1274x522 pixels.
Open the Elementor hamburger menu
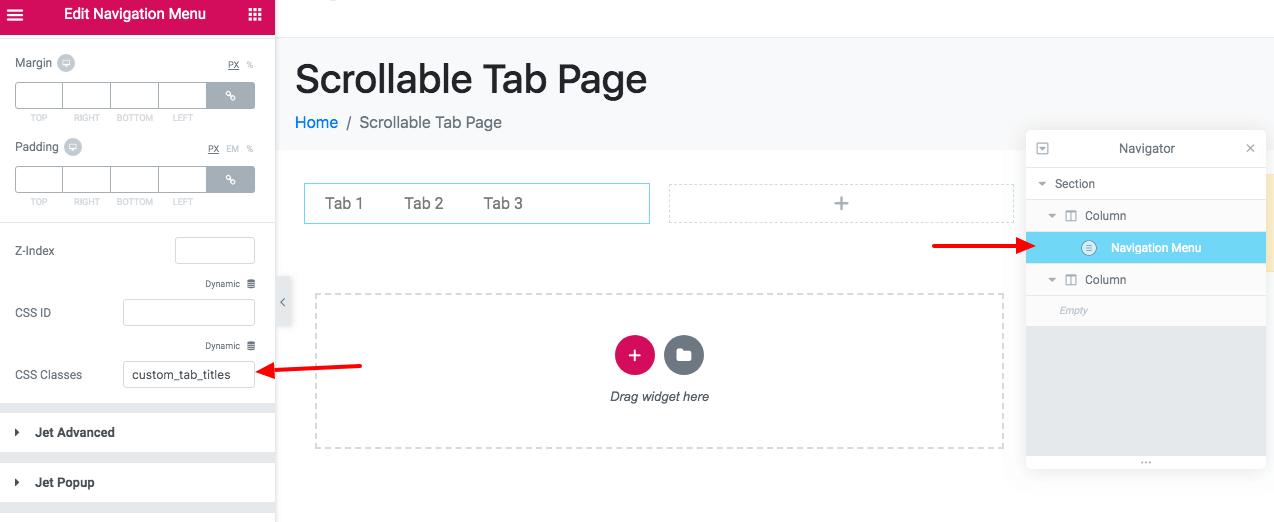point(15,15)
